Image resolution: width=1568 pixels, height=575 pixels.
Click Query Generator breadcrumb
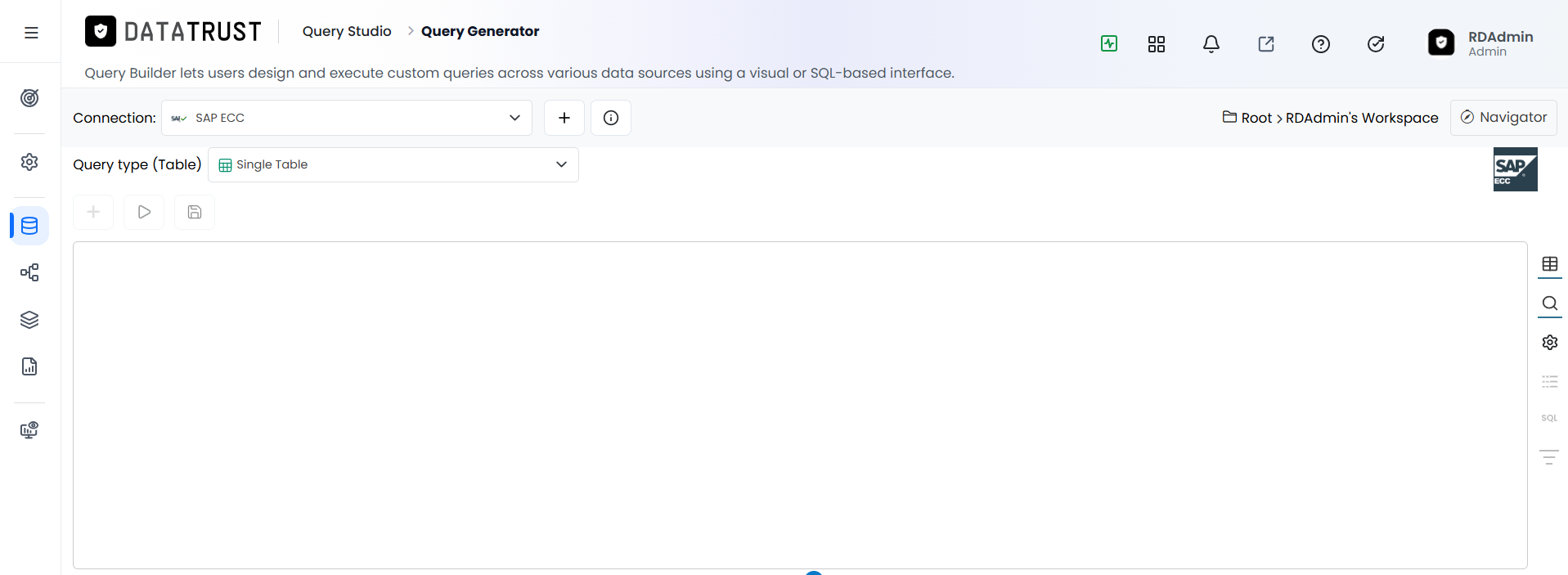click(x=480, y=31)
